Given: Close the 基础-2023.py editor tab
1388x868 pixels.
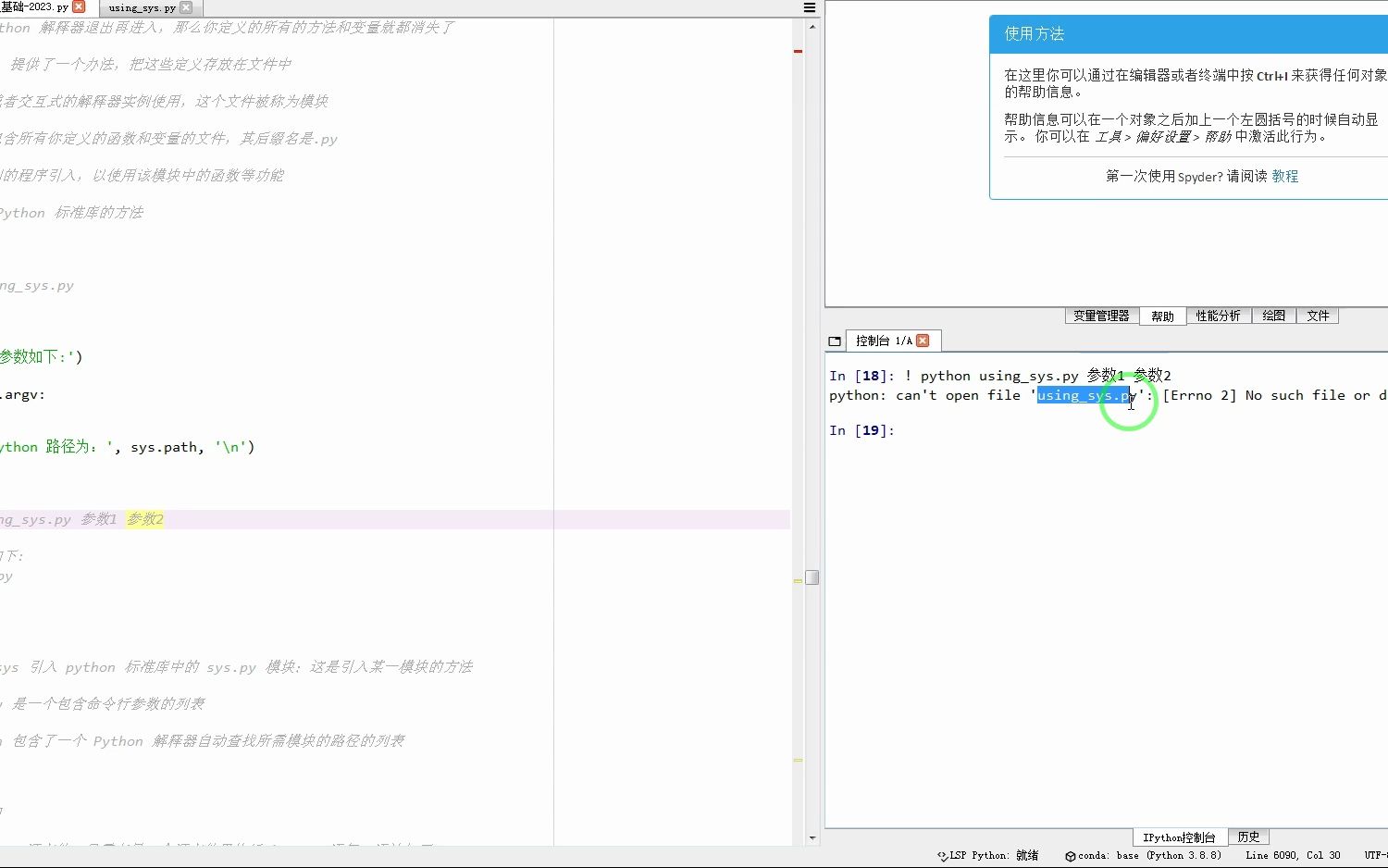Looking at the screenshot, I should [x=79, y=6].
